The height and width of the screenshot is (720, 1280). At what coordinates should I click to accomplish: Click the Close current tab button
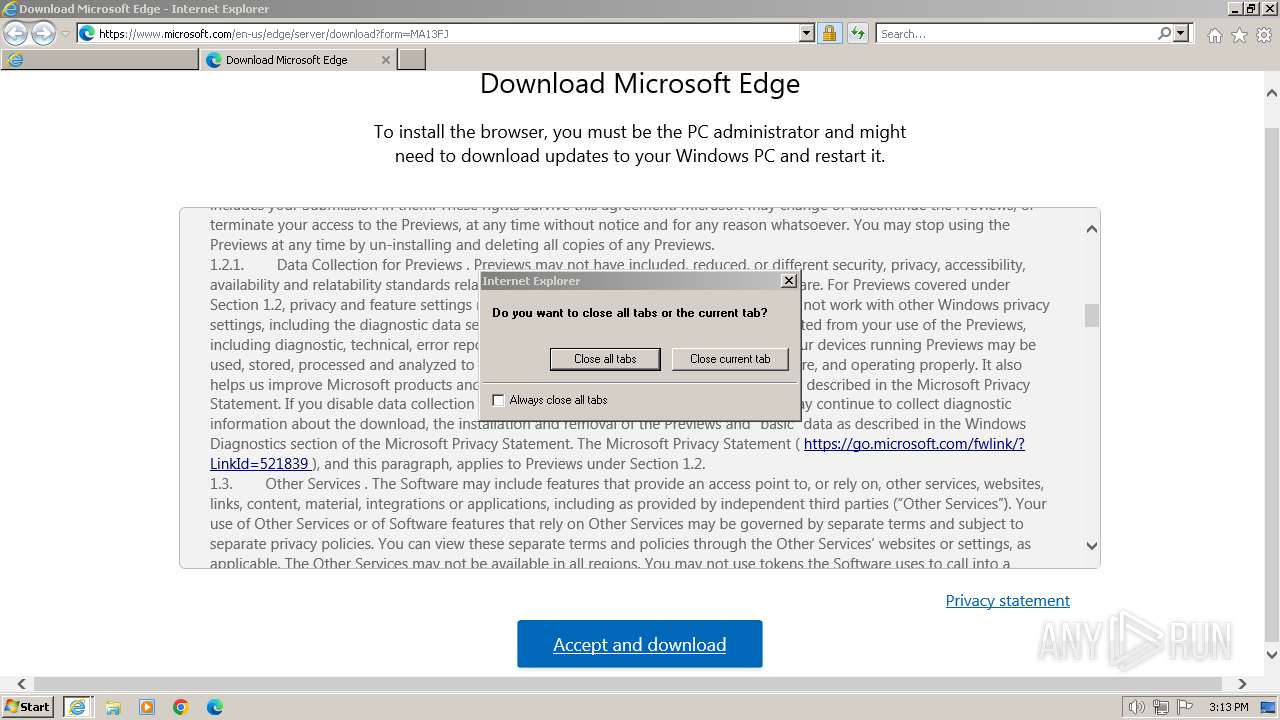click(x=730, y=359)
